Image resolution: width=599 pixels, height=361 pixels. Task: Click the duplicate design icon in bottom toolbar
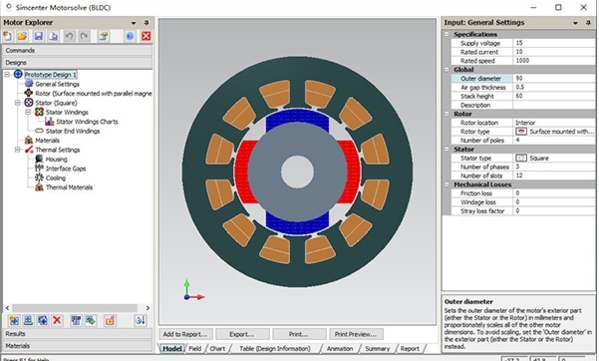coord(42,320)
